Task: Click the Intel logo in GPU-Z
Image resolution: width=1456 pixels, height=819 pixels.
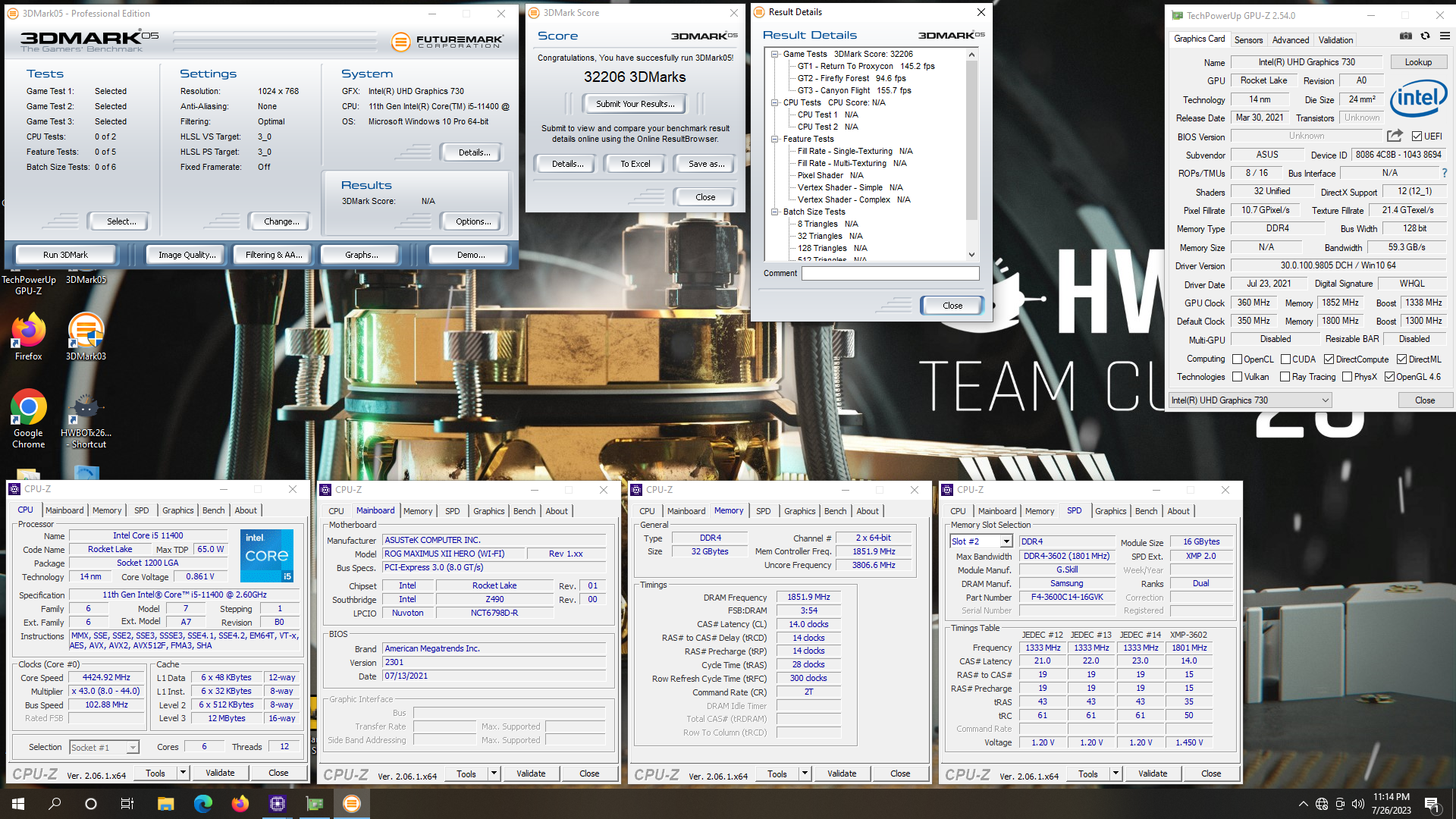Action: pyautogui.click(x=1418, y=99)
